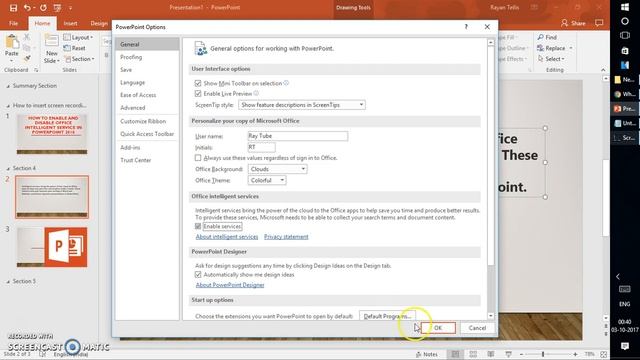Click zoom out minus button

pos(521,354)
